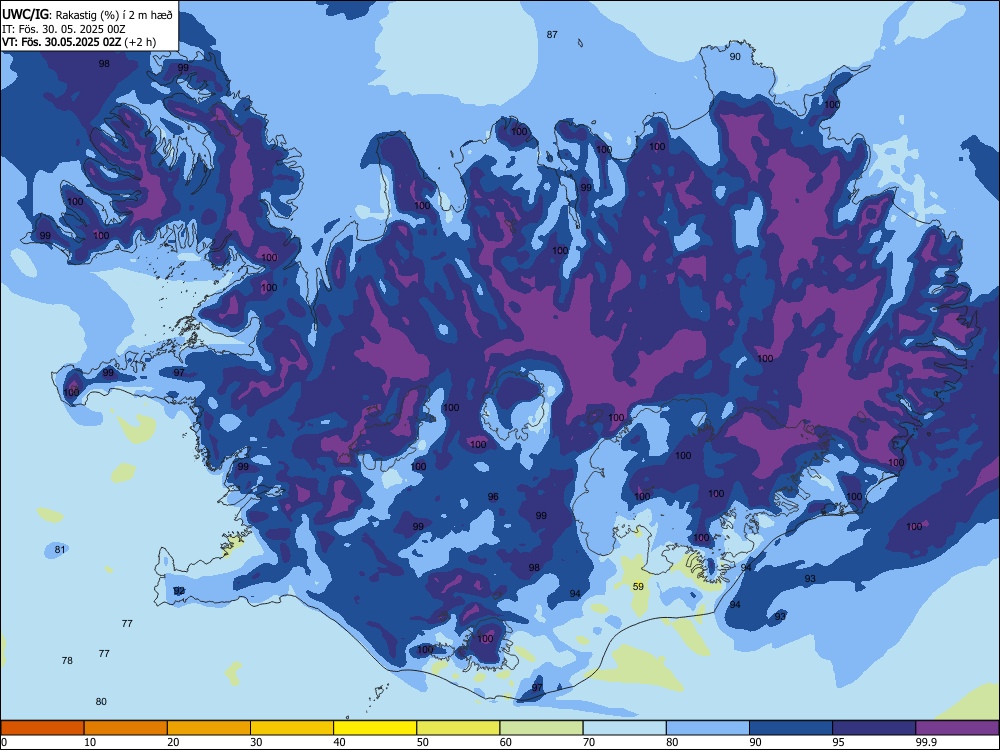Click the '81' humidity value offshore

coord(60,549)
